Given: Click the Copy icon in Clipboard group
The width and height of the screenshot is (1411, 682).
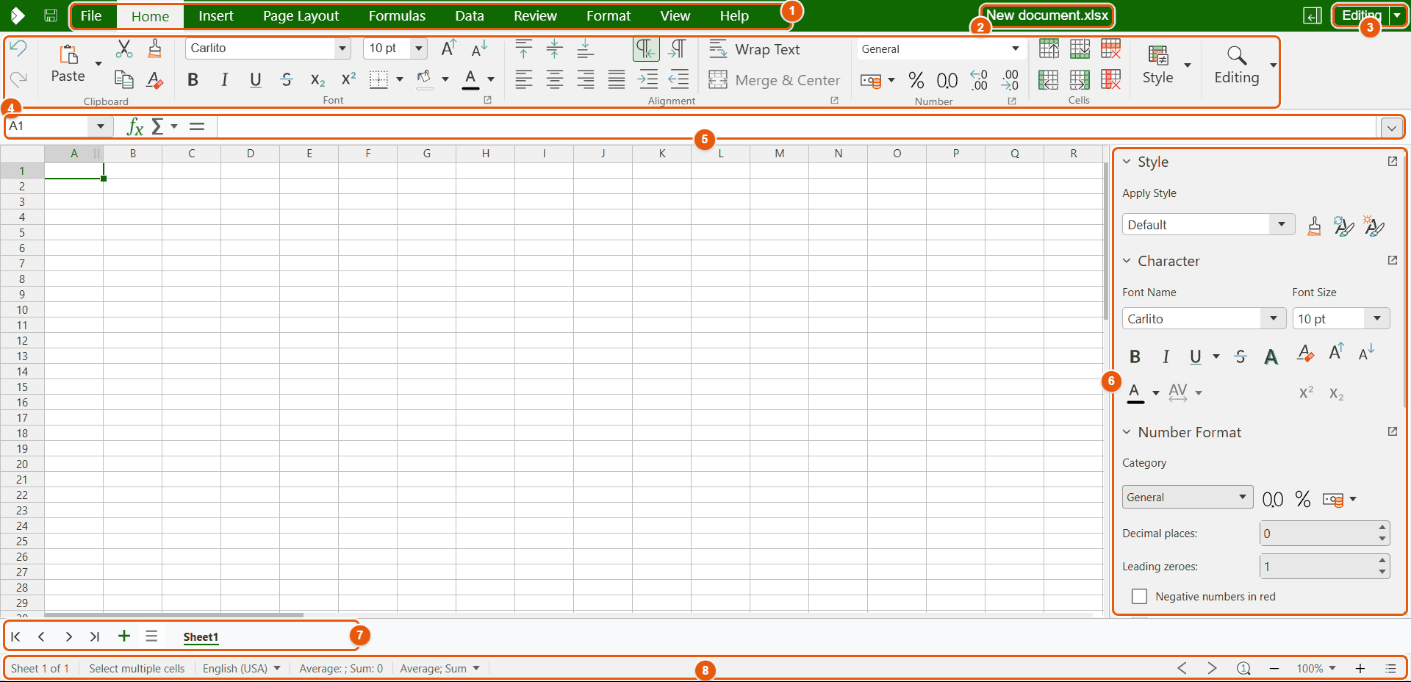Looking at the screenshot, I should coord(124,80).
